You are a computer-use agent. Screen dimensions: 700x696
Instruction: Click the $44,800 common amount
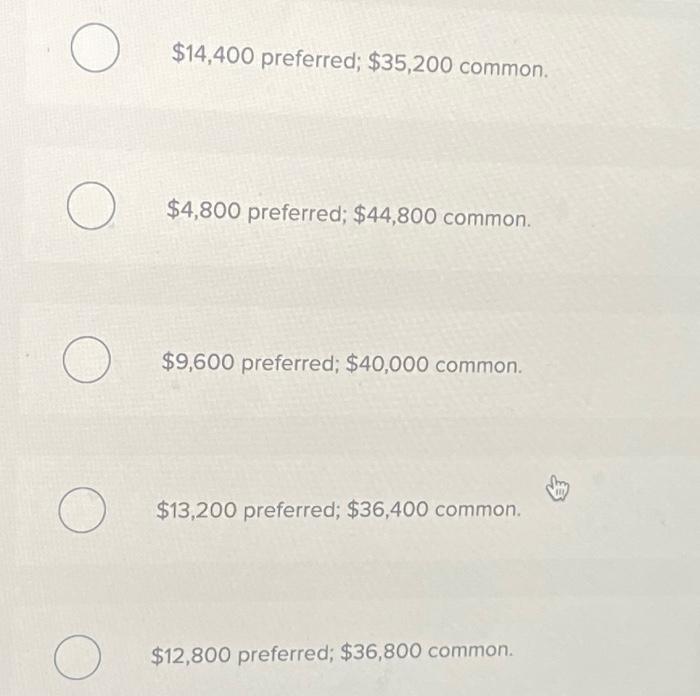[442, 217]
